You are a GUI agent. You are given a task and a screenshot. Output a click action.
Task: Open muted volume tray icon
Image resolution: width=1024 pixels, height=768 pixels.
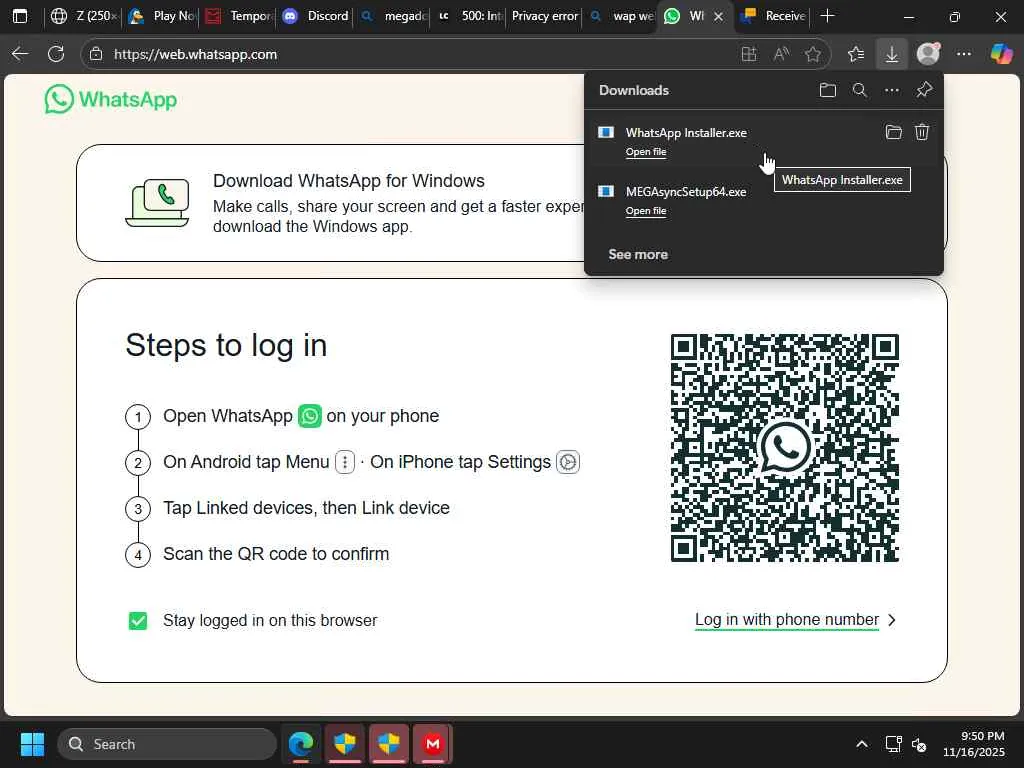click(919, 744)
